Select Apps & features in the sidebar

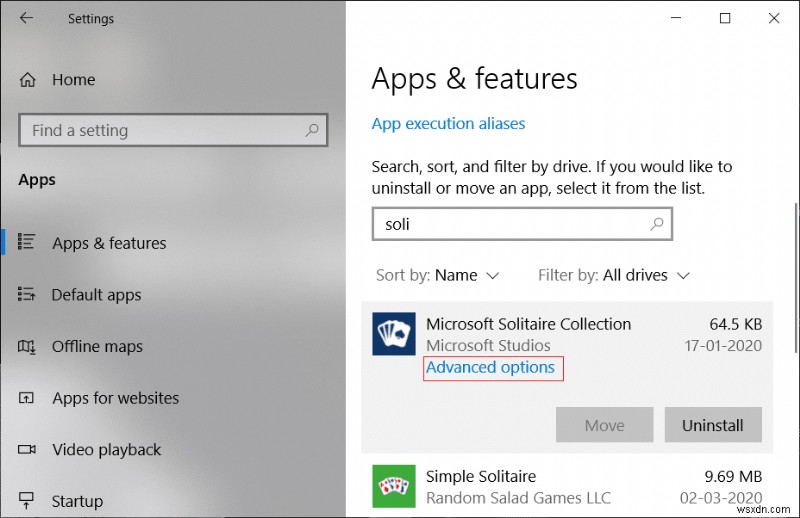[x=109, y=243]
